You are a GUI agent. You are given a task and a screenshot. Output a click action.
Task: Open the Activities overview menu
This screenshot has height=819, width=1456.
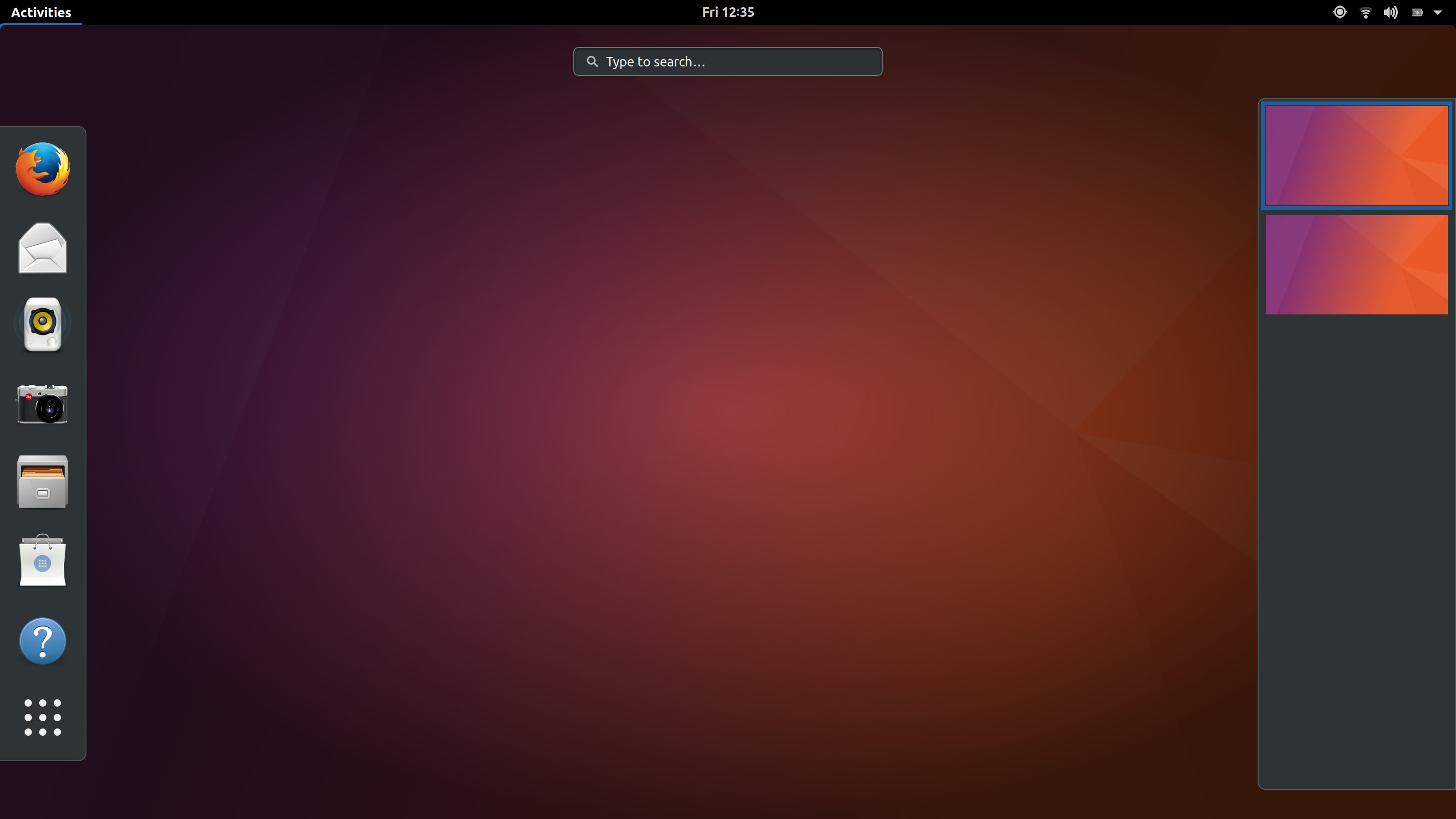tap(40, 12)
